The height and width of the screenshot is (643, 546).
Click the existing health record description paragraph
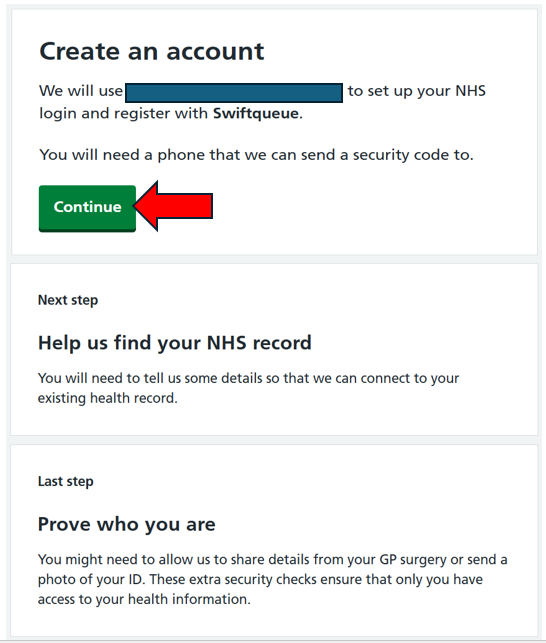tap(248, 388)
